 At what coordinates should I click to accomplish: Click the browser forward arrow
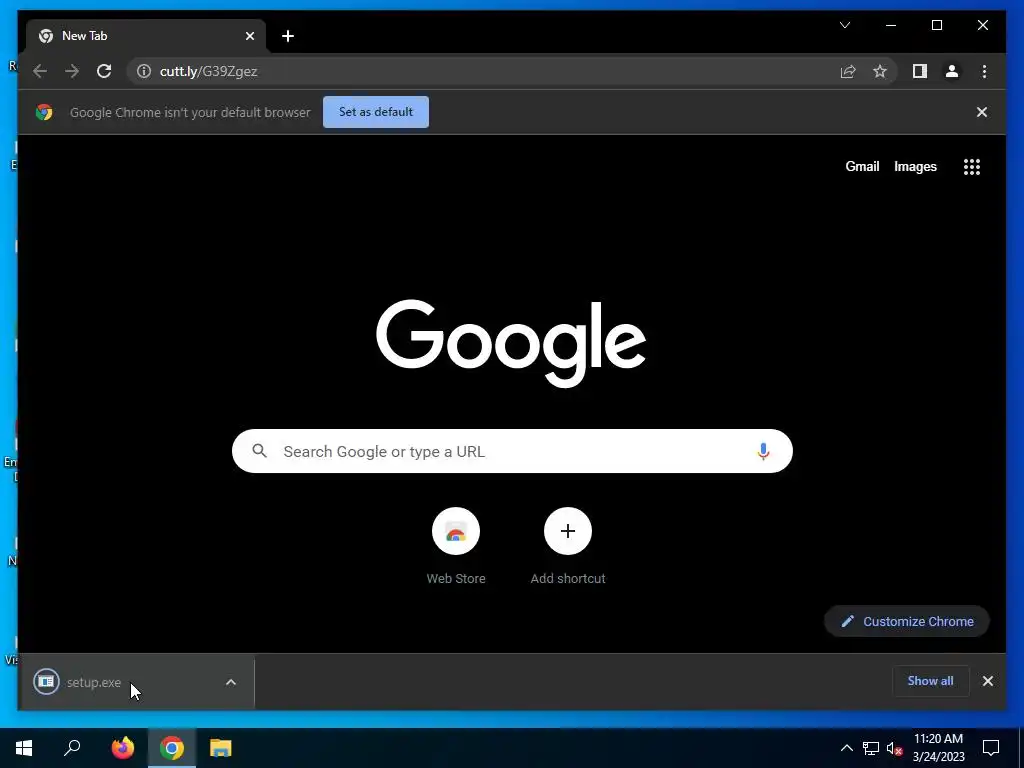click(72, 71)
